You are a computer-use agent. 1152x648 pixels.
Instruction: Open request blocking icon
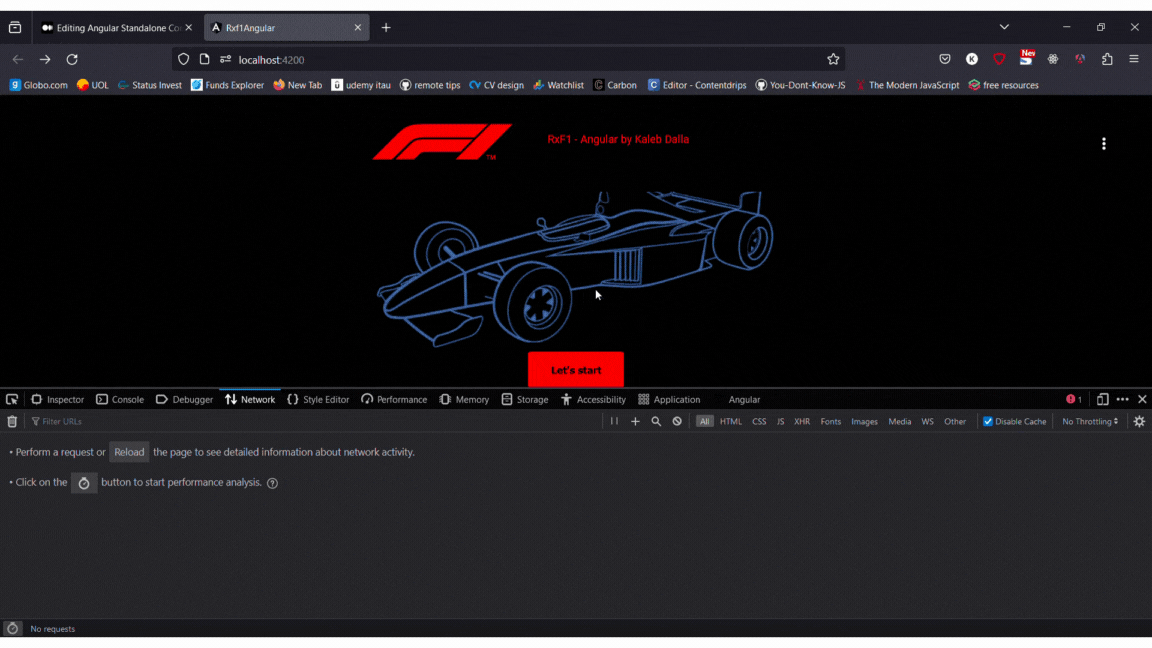pos(677,422)
